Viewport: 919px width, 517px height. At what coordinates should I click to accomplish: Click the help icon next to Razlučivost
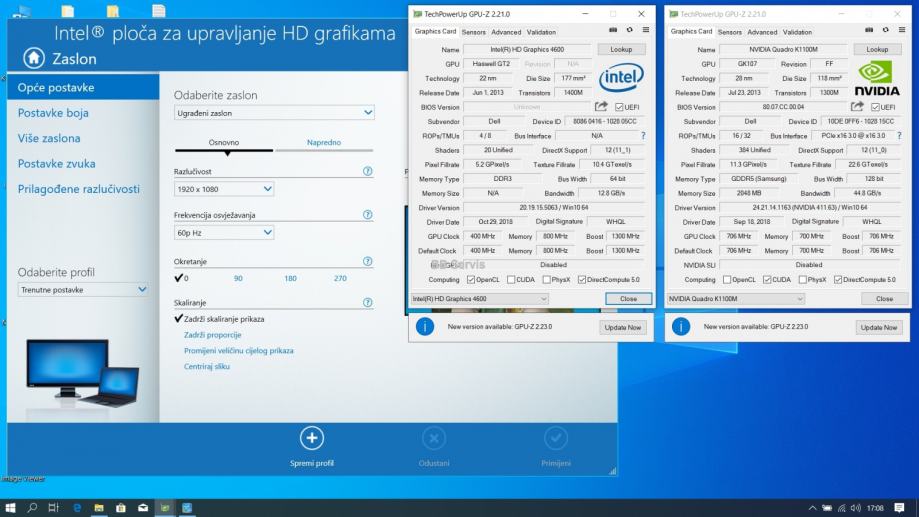click(367, 172)
